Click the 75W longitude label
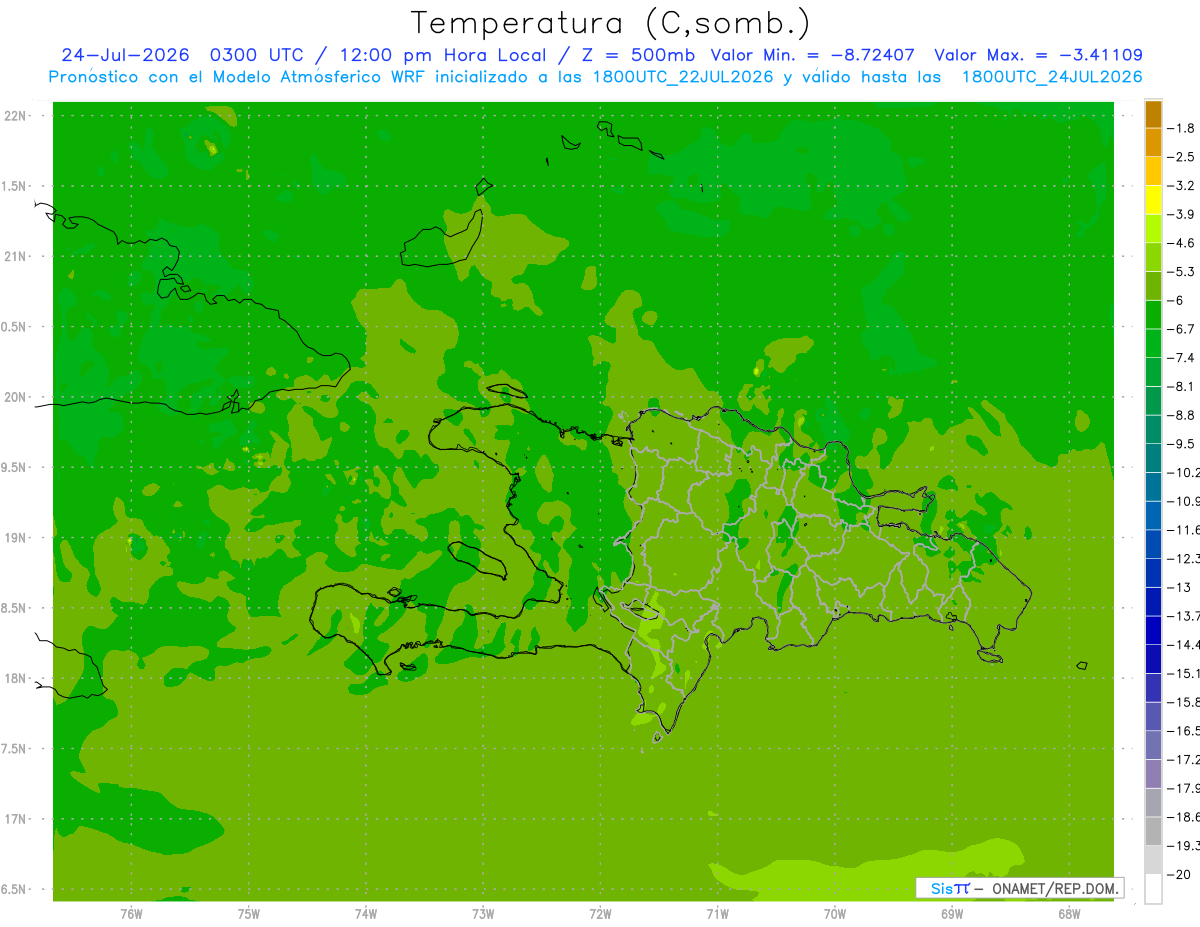1200x927 pixels. click(x=249, y=914)
